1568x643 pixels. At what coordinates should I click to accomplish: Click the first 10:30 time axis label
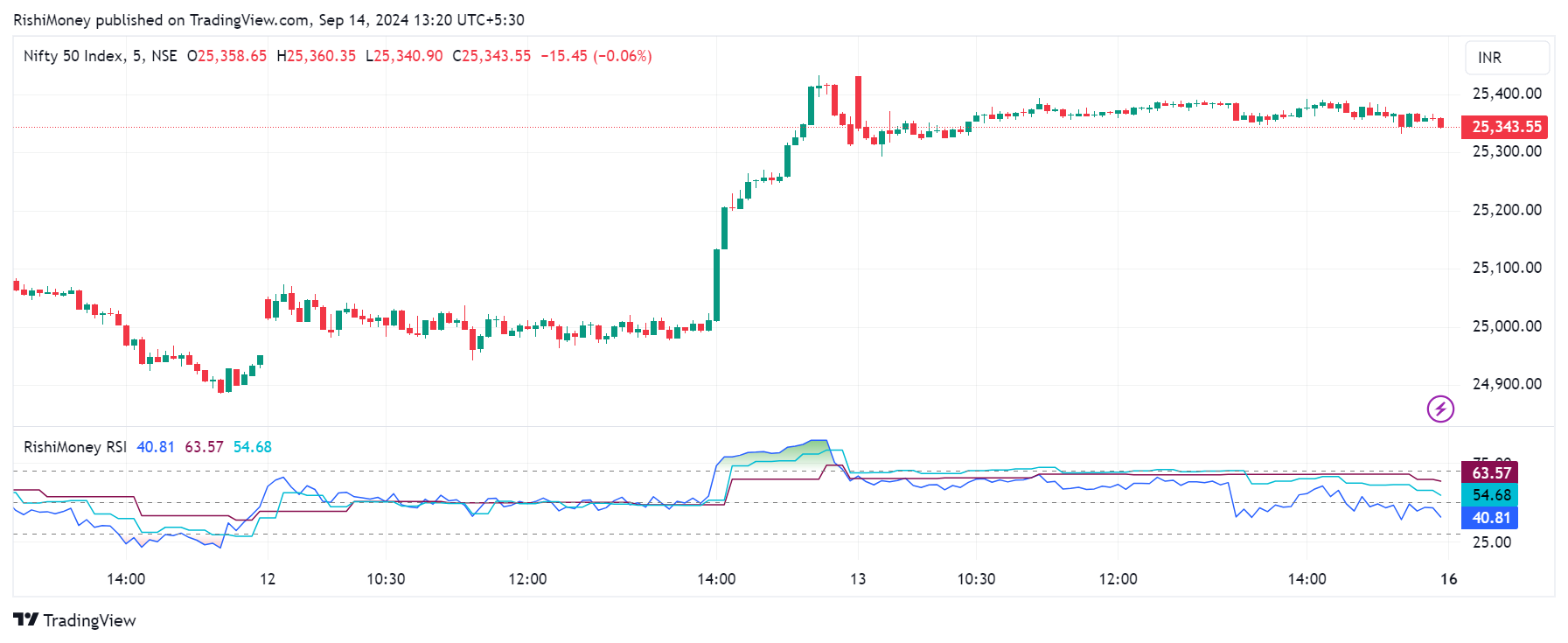coord(386,579)
